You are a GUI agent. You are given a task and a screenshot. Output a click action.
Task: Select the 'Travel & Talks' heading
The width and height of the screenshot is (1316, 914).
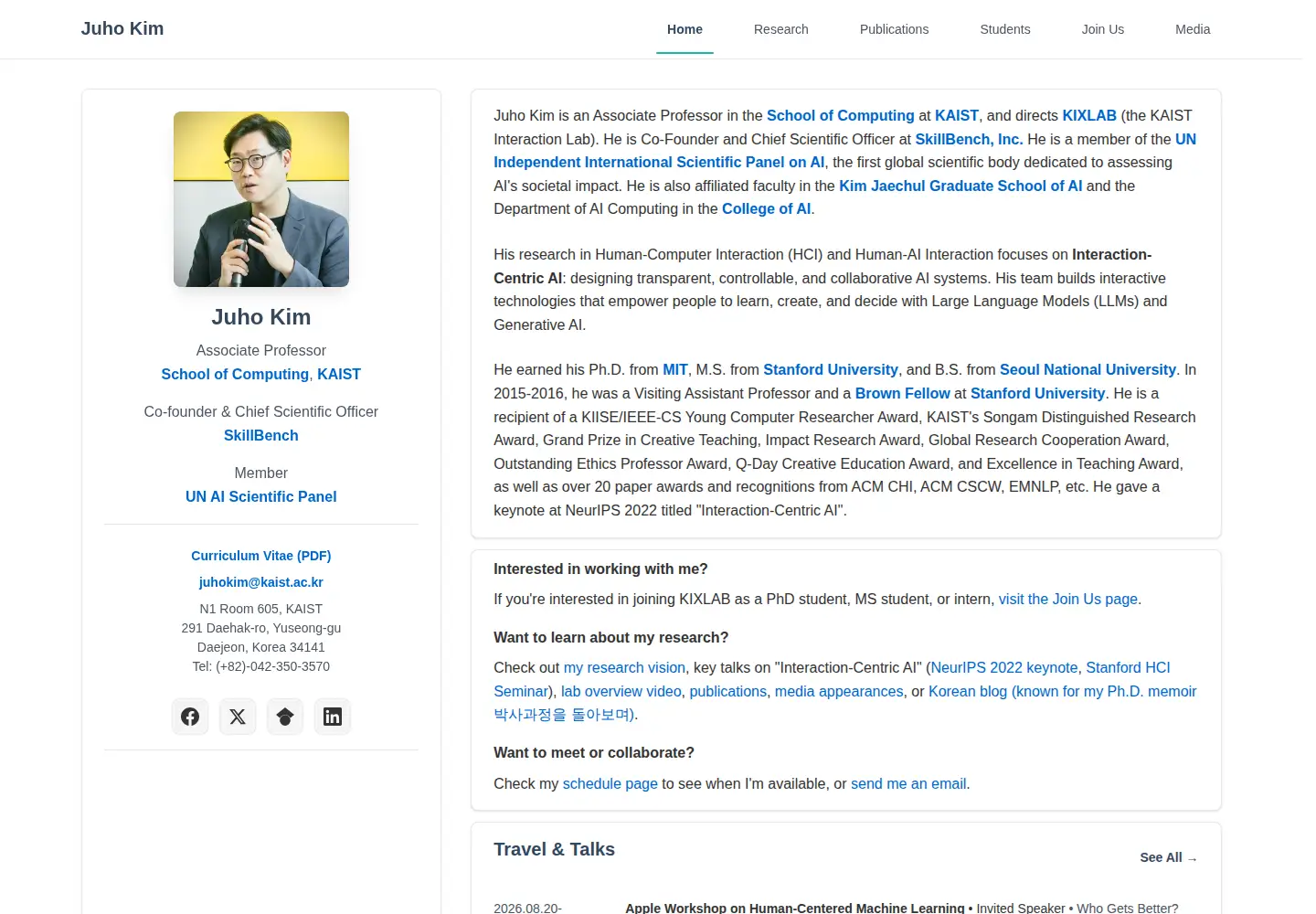click(554, 849)
